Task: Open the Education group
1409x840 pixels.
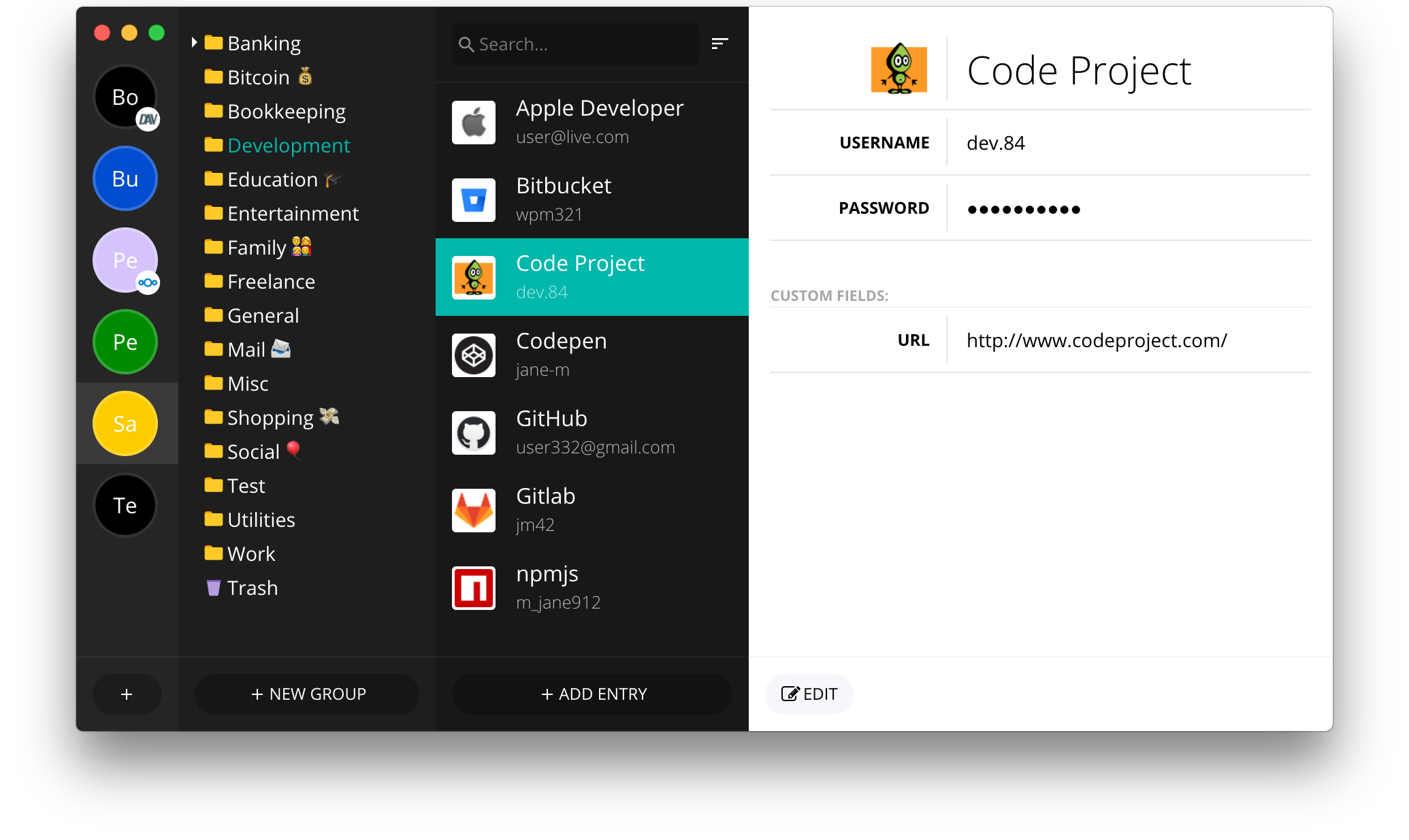Action: tap(273, 179)
